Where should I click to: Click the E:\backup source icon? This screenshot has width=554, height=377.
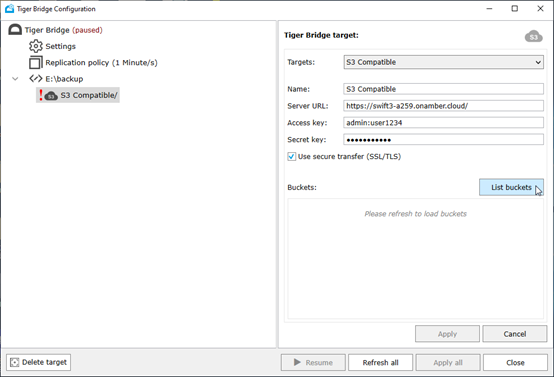click(x=36, y=78)
